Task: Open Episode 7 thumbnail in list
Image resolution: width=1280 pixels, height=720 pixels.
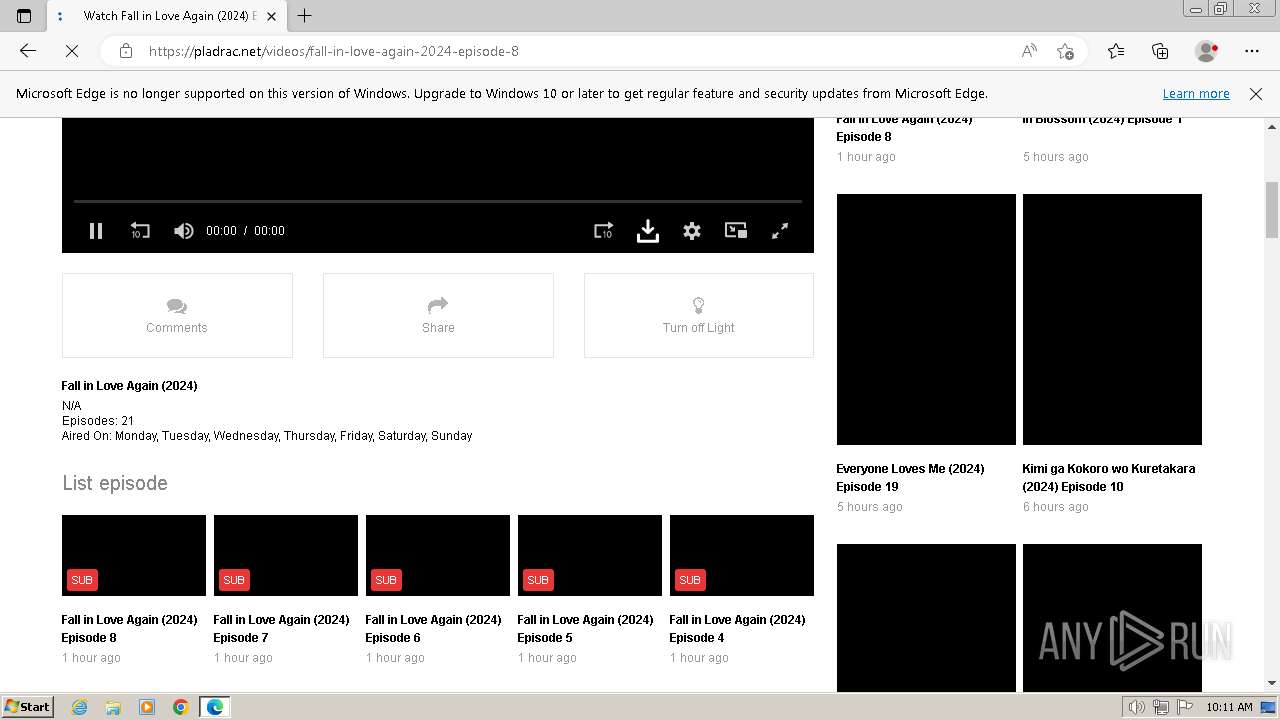Action: tap(286, 555)
